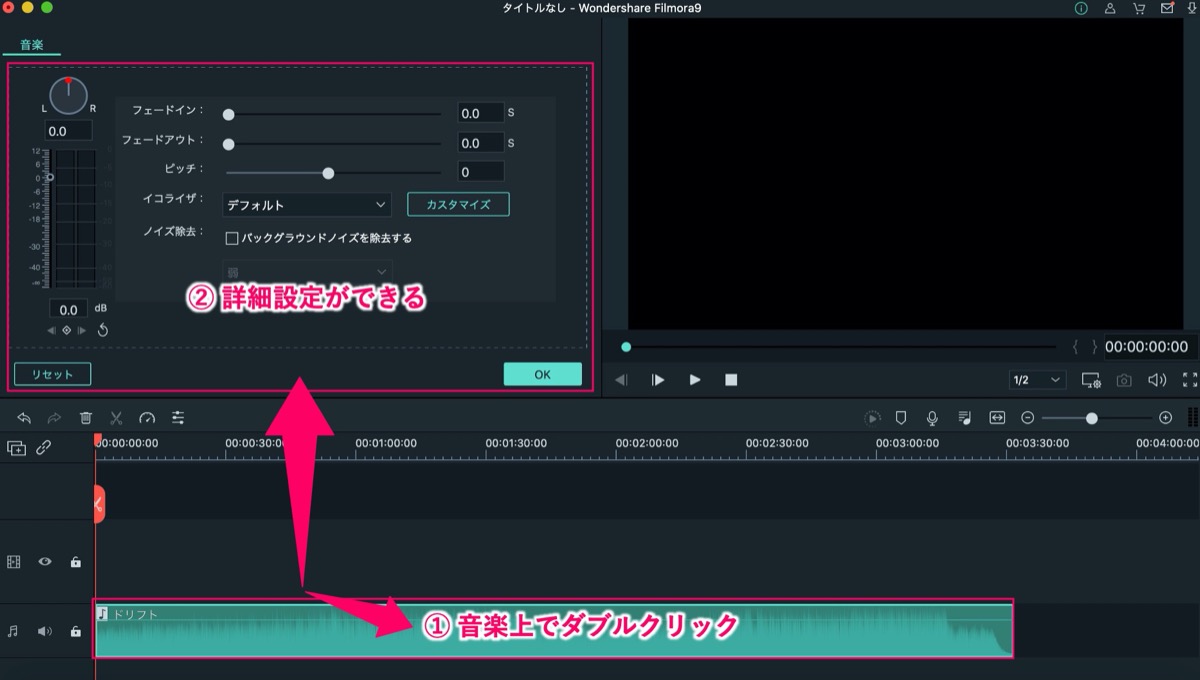
Task: Open preview display settings icon
Action: (1091, 380)
